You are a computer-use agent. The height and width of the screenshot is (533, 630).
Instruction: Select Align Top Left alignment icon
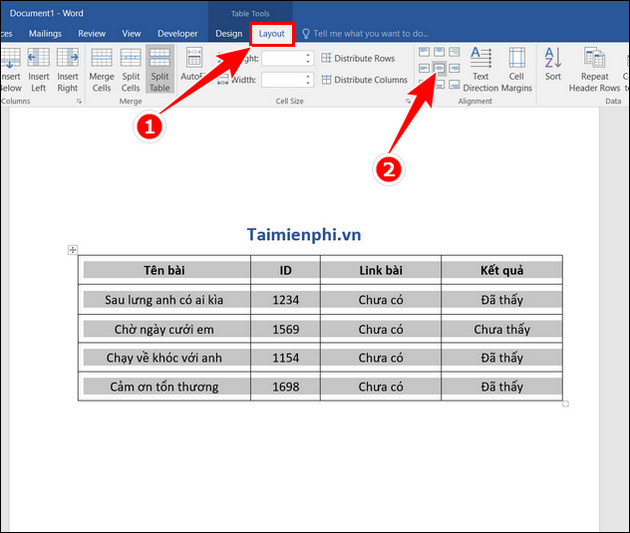[x=424, y=52]
